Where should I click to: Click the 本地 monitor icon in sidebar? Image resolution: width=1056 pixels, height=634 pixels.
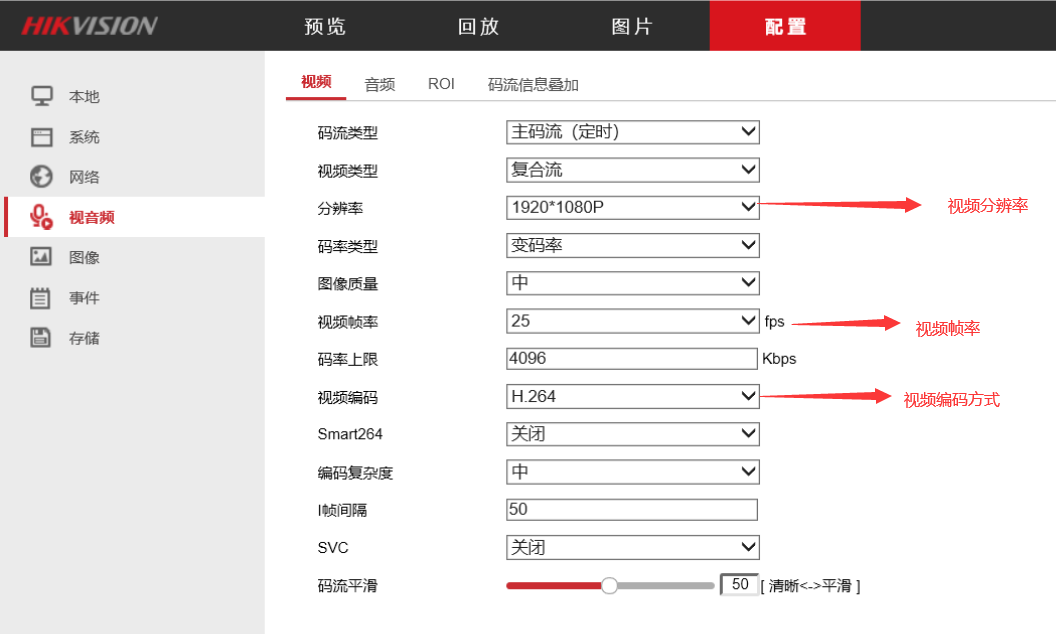pos(42,96)
